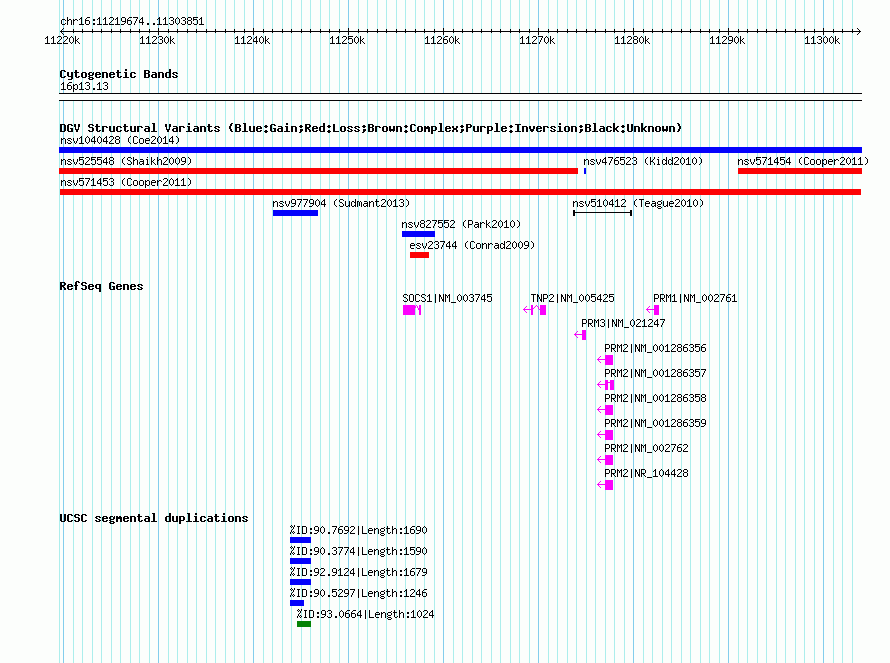Click the PRM2|NR_104428 label text
The height and width of the screenshot is (663, 890).
tap(646, 473)
